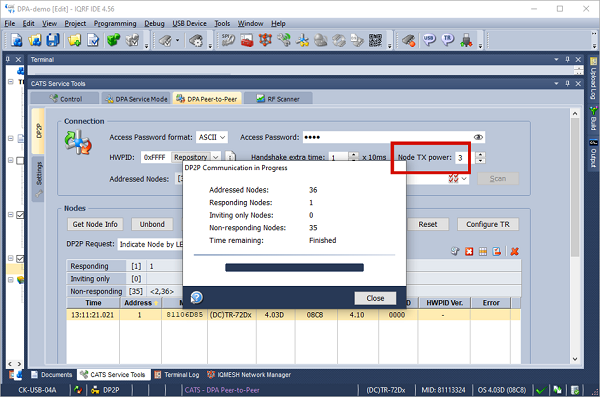Click the scroll down arrow of DP2P panel

pos(575,359)
